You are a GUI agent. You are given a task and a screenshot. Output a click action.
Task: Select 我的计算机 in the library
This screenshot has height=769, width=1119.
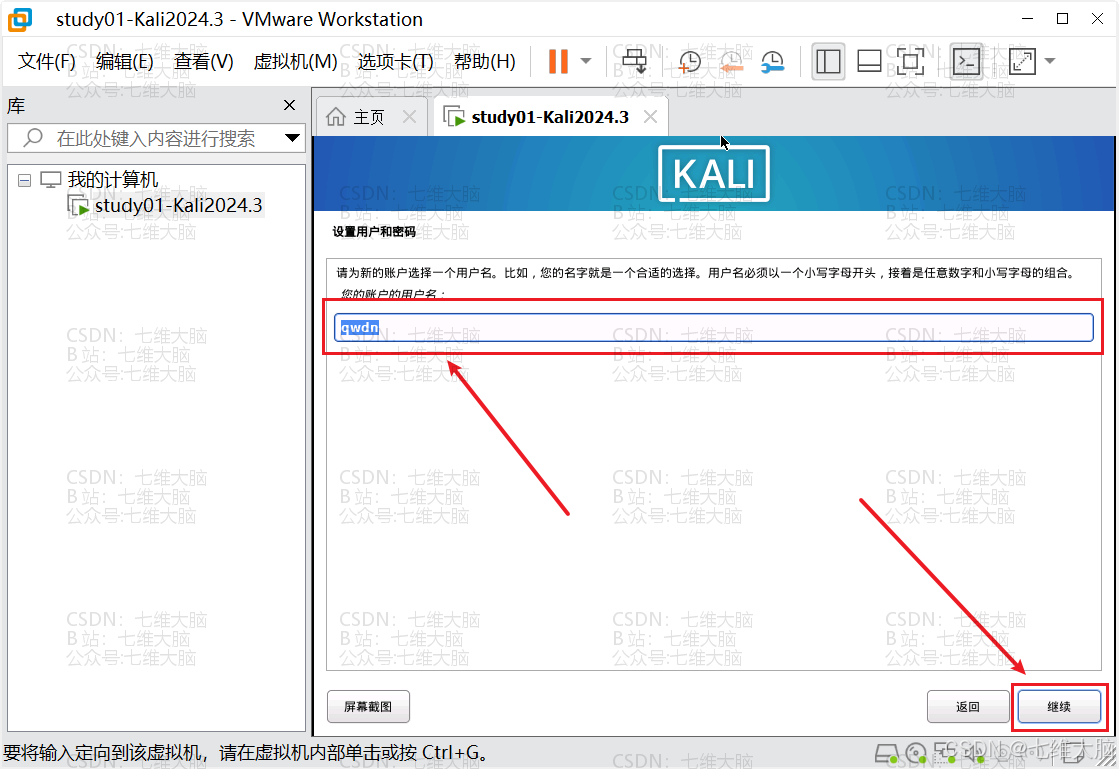tap(113, 179)
